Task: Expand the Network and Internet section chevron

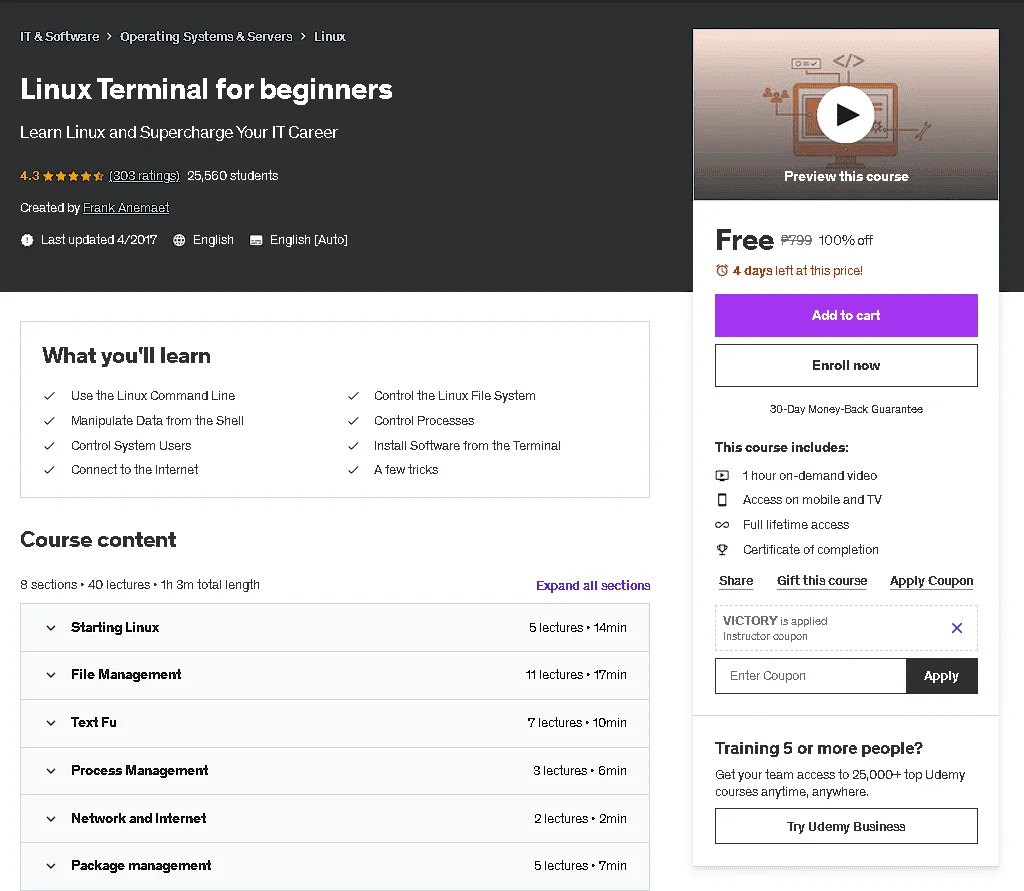Action: (x=51, y=818)
